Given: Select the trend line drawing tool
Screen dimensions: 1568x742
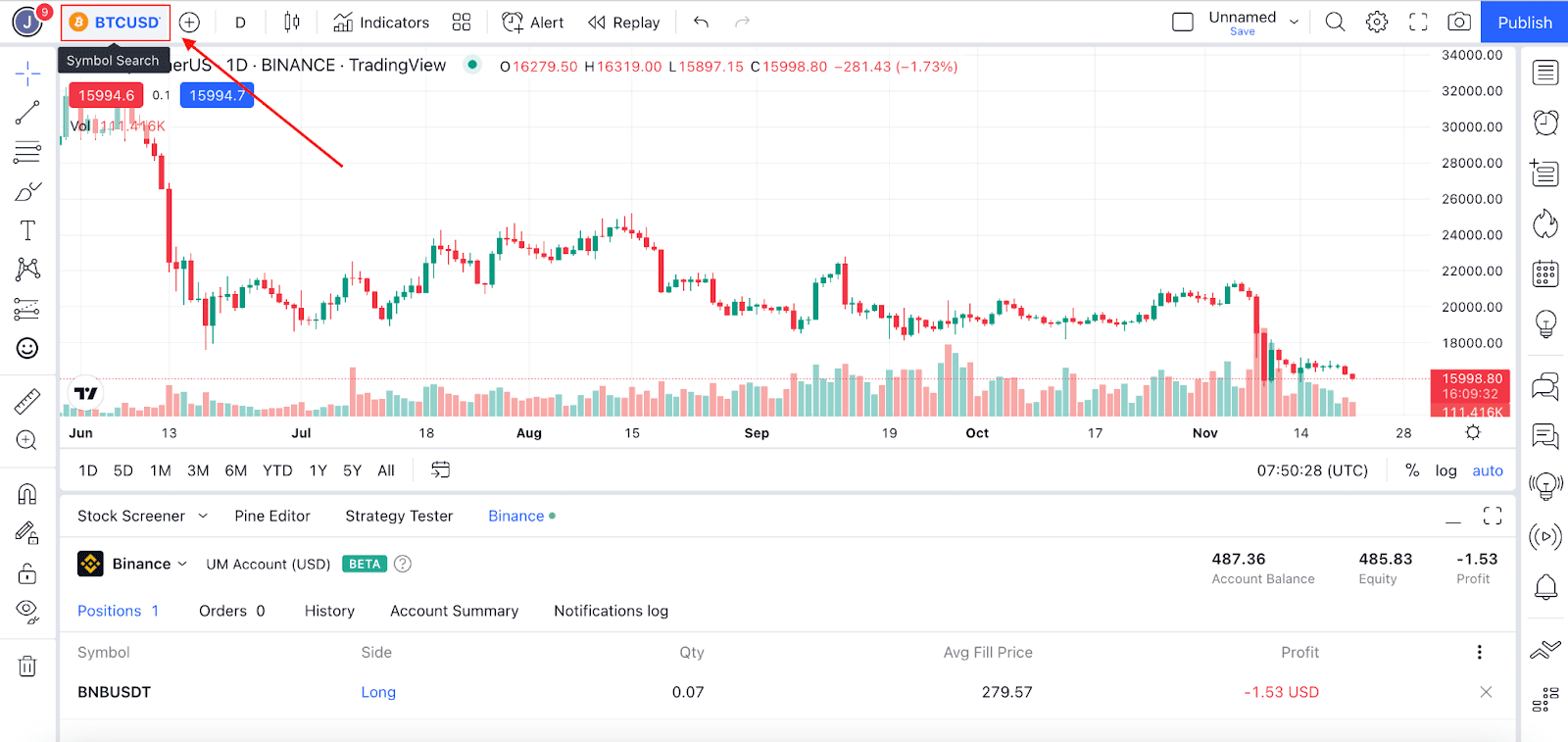Looking at the screenshot, I should pyautogui.click(x=27, y=113).
